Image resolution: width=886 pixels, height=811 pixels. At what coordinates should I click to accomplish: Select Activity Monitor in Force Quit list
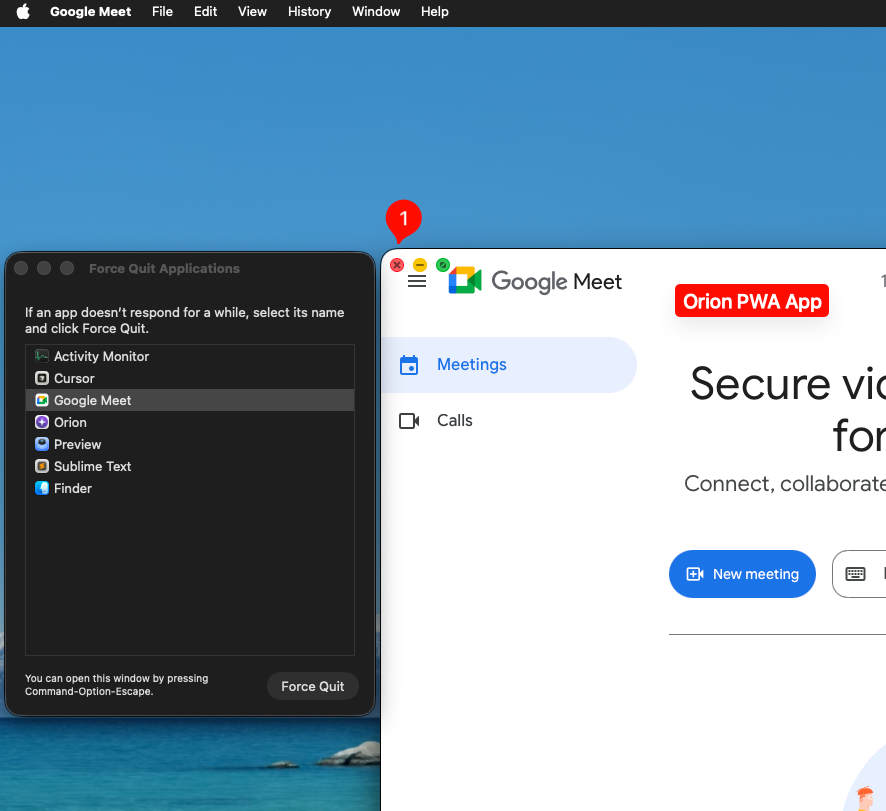coord(101,356)
